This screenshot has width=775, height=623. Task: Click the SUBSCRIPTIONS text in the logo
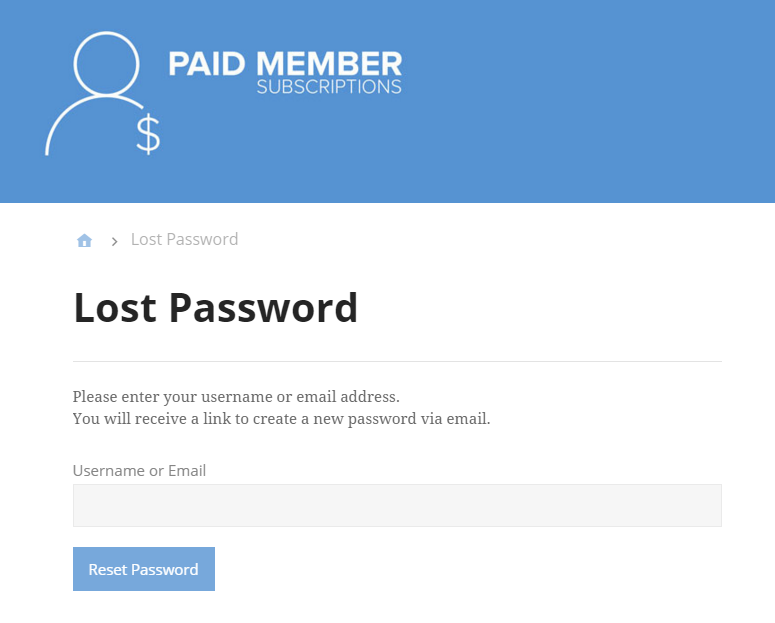(x=329, y=87)
